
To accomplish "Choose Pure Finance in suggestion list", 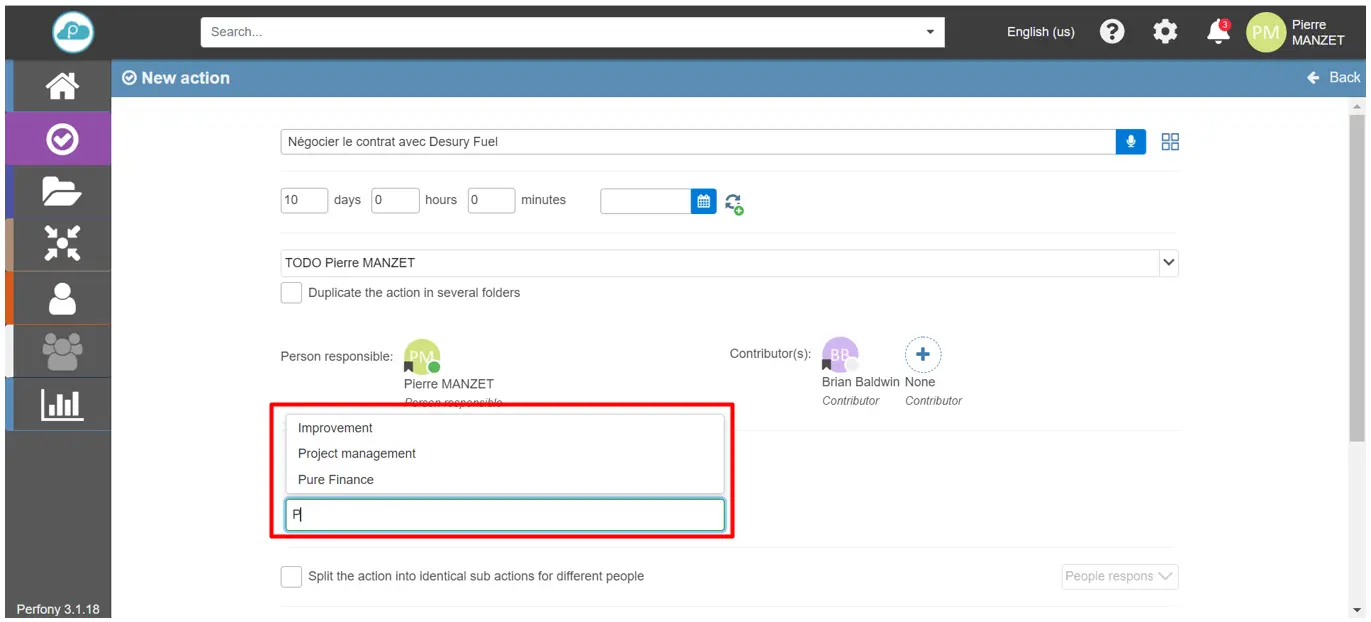I will pos(336,480).
